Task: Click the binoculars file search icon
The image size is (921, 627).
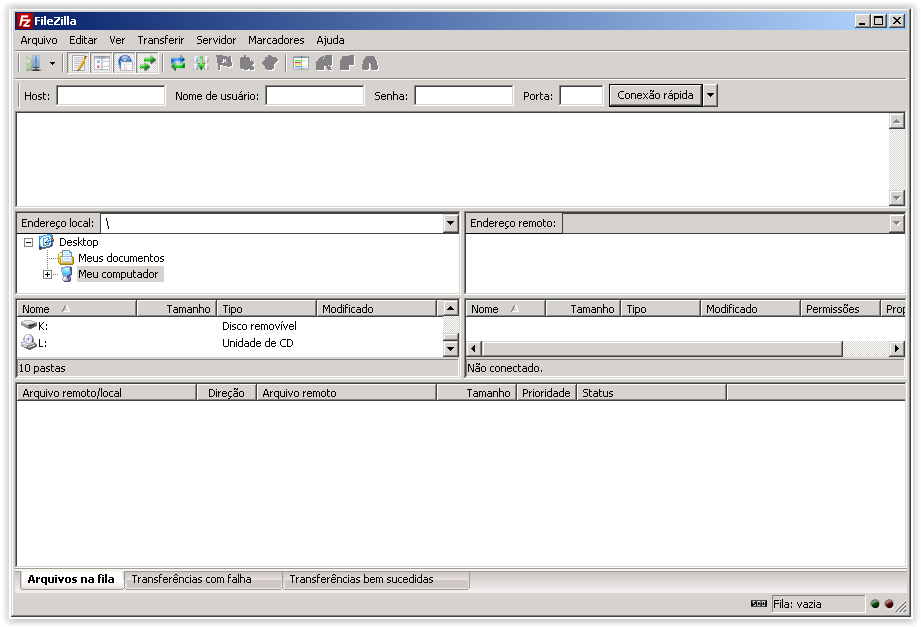Action: coord(369,63)
